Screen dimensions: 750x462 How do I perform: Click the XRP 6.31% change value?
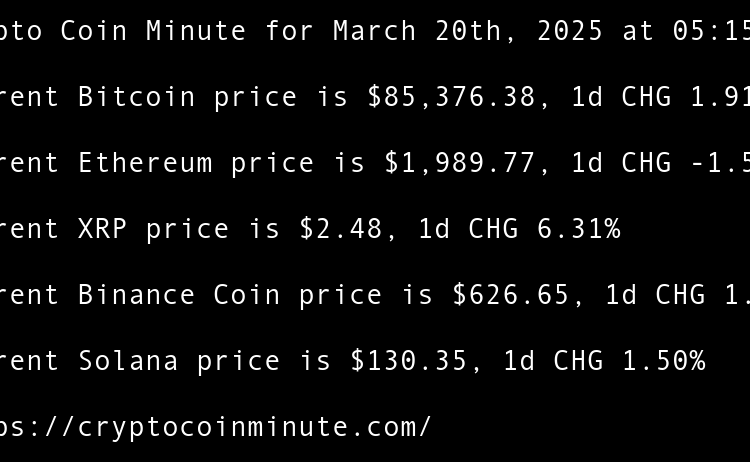[x=579, y=229]
